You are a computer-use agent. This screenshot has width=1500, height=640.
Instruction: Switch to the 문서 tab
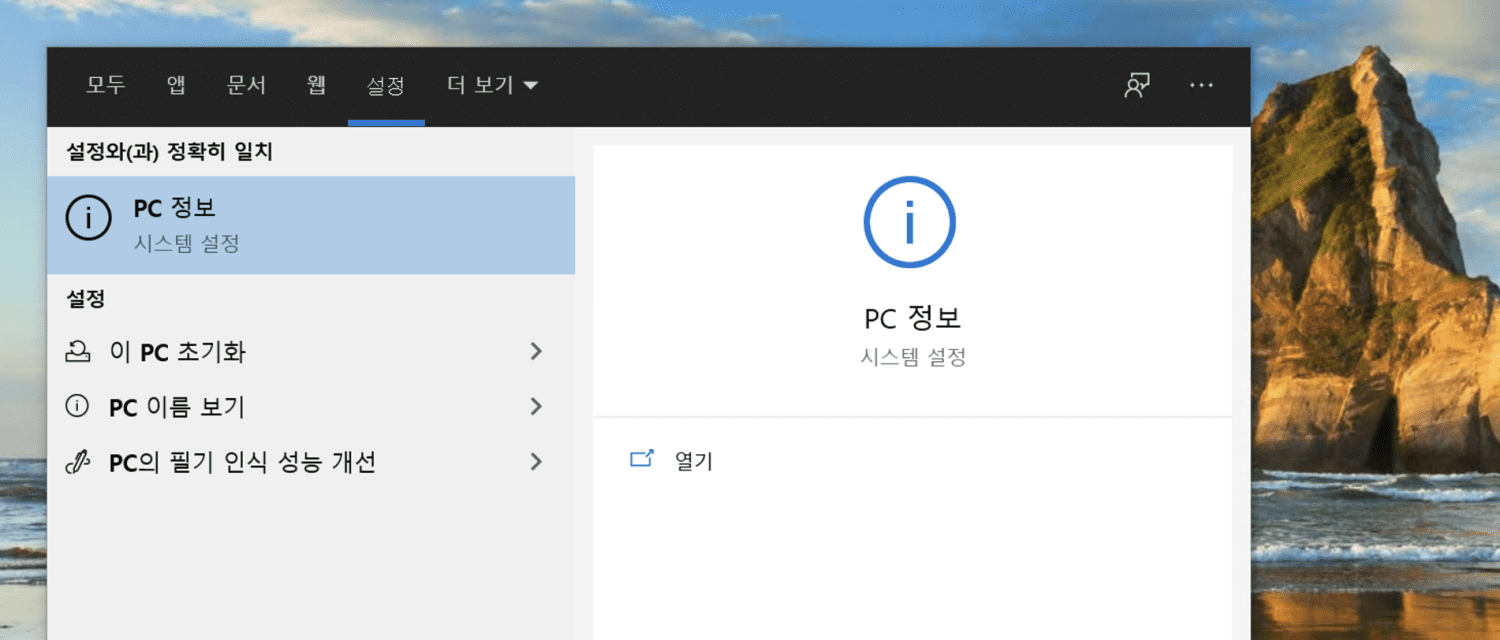246,85
